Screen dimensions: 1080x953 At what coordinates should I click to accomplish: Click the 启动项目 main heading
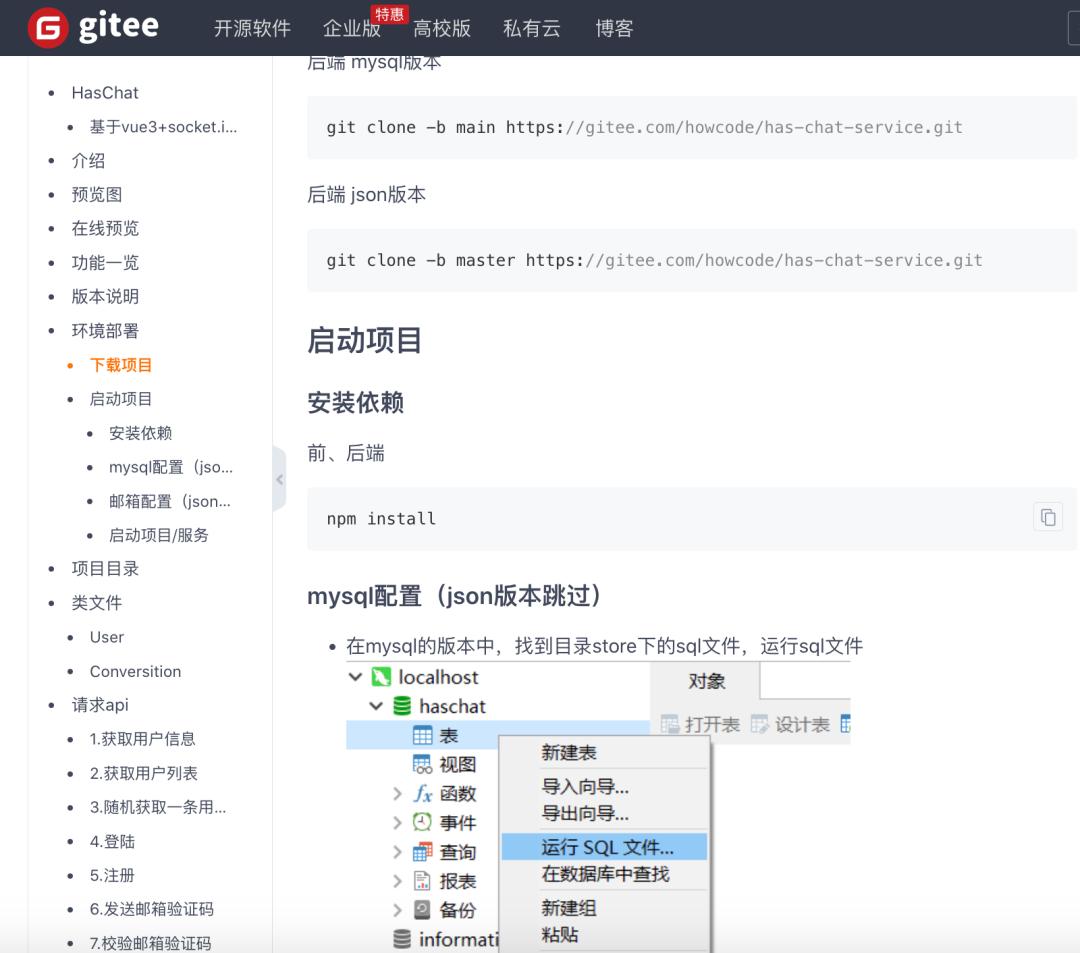point(364,340)
